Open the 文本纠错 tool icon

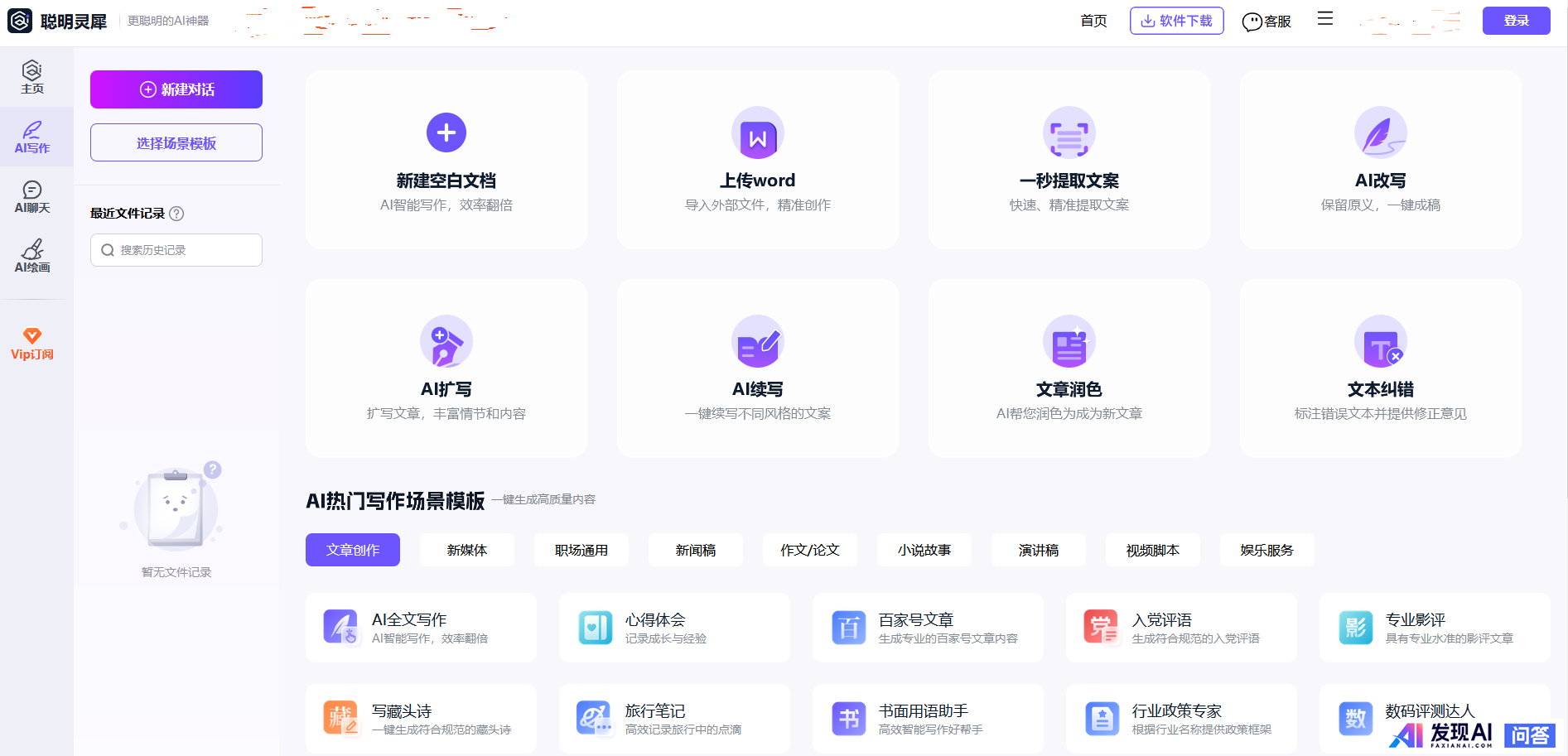point(1380,342)
